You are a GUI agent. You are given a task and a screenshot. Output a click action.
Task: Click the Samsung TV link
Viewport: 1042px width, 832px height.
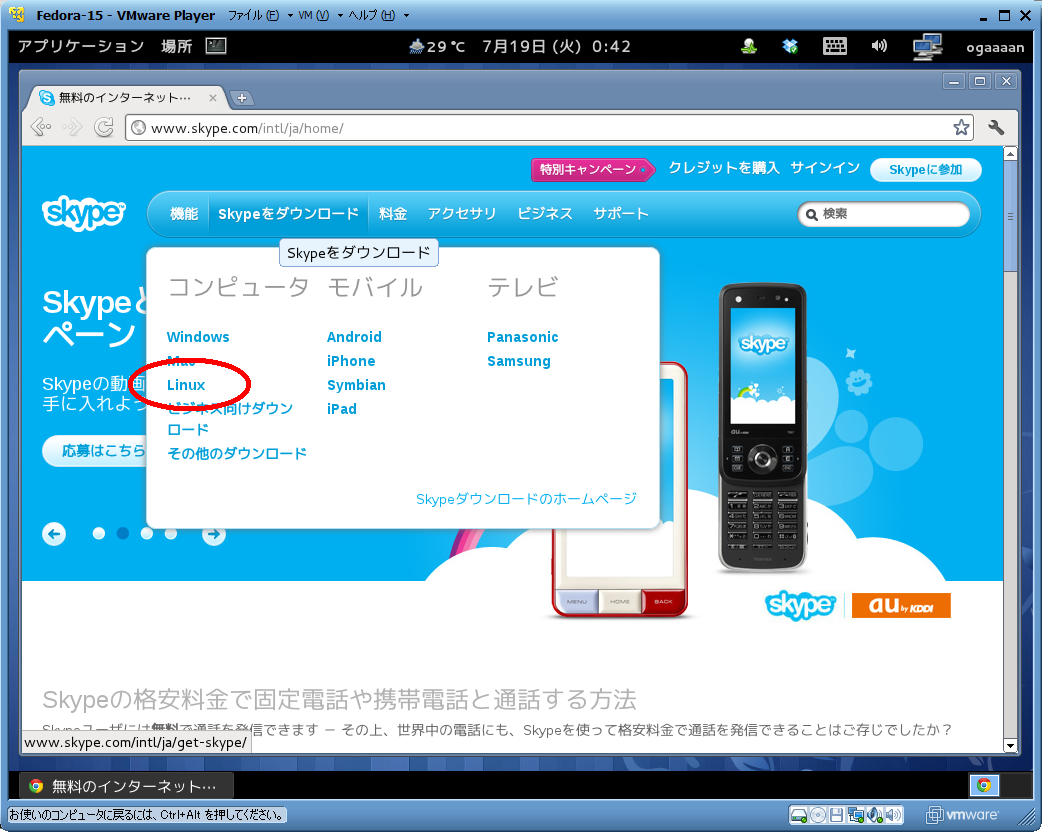(x=519, y=361)
